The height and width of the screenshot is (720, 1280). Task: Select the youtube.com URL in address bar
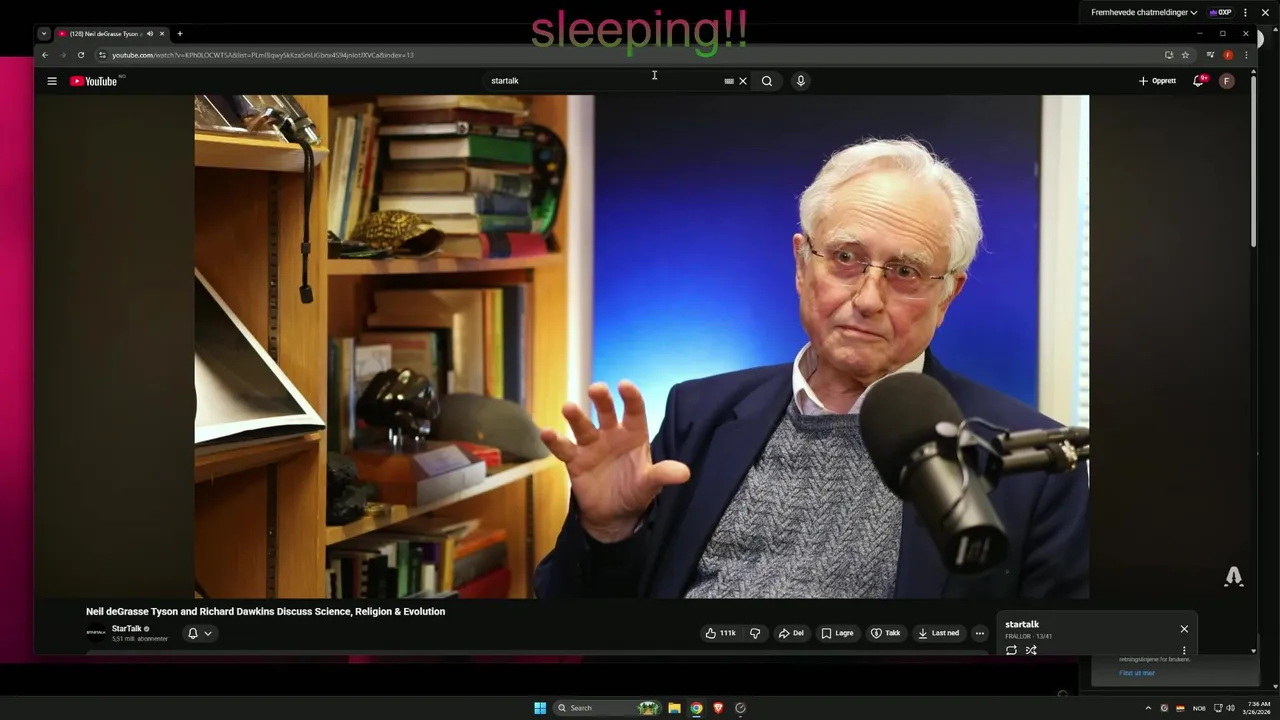tap(263, 55)
